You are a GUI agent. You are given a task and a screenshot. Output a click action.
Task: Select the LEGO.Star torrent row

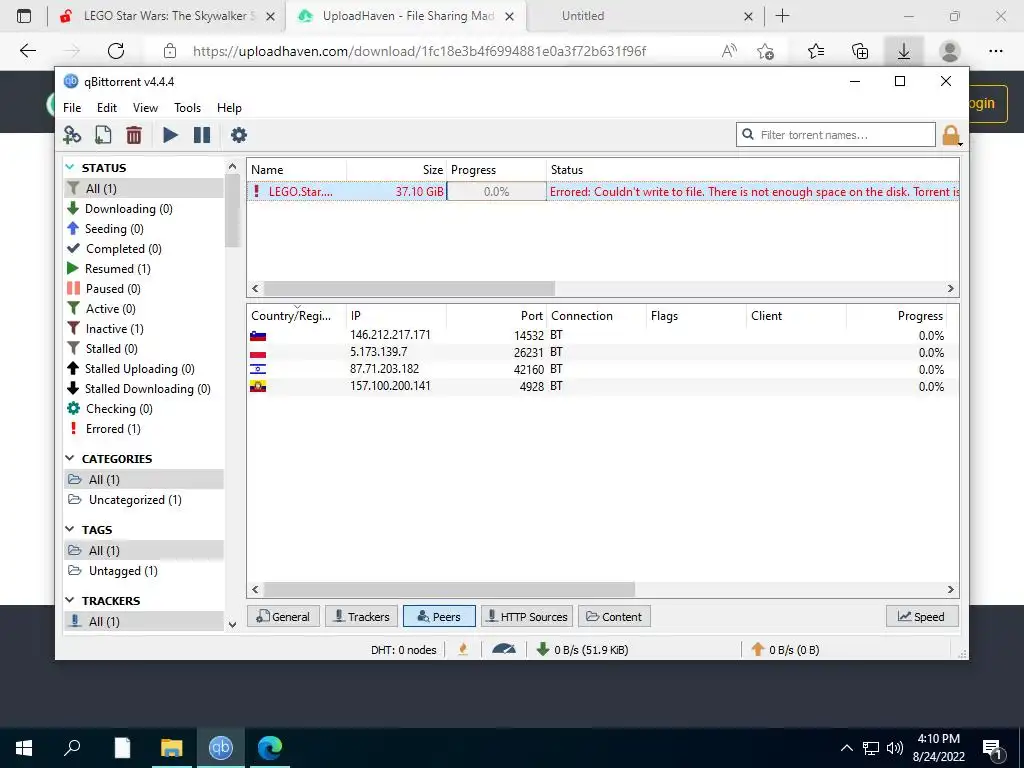coord(603,191)
